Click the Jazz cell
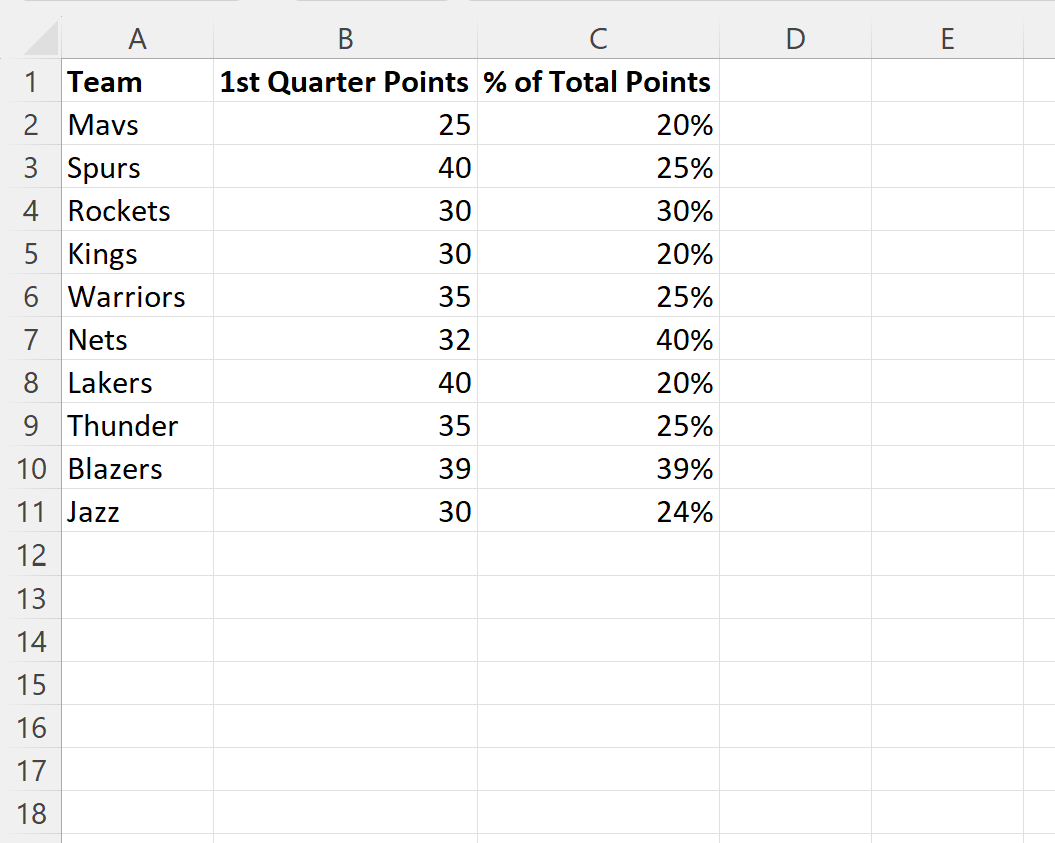1055x843 pixels. [x=138, y=511]
